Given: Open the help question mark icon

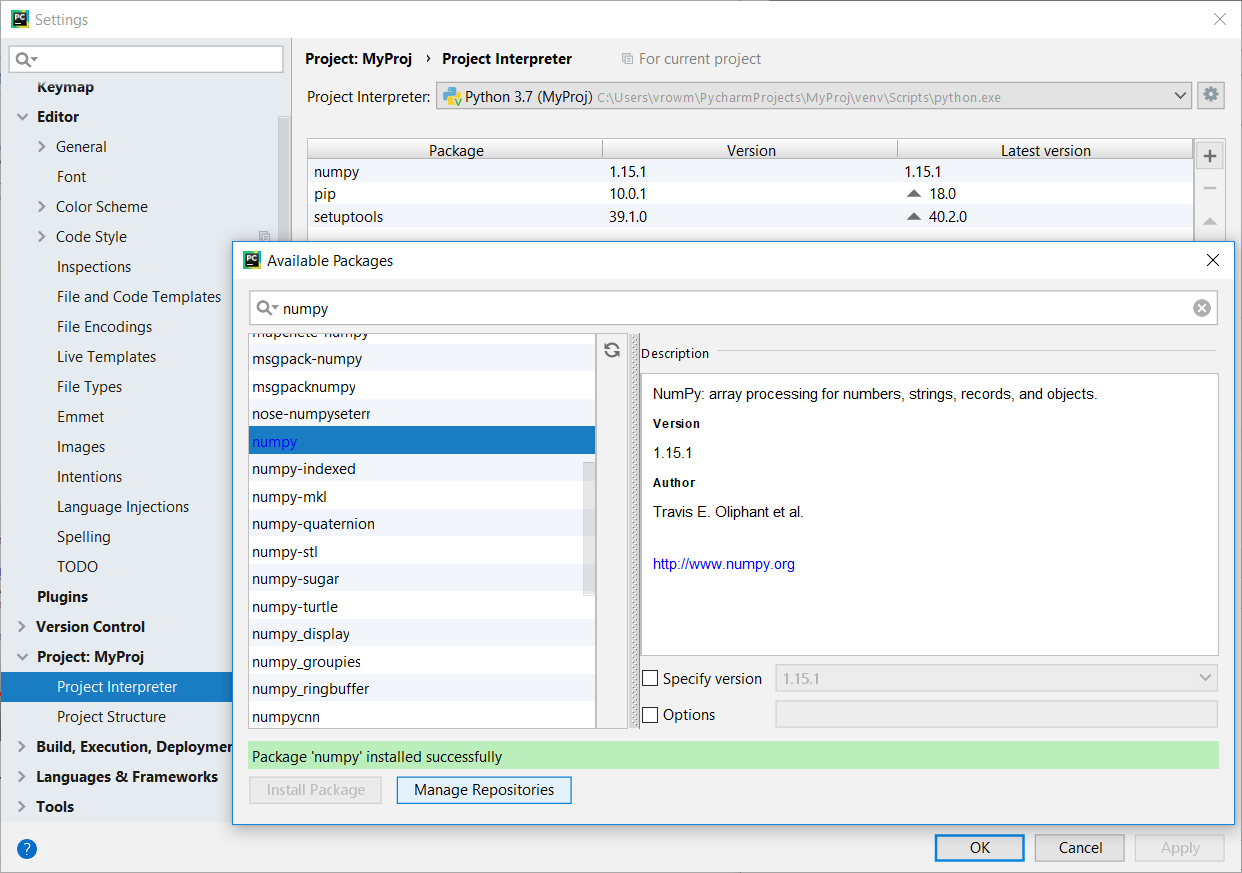Looking at the screenshot, I should click(27, 849).
